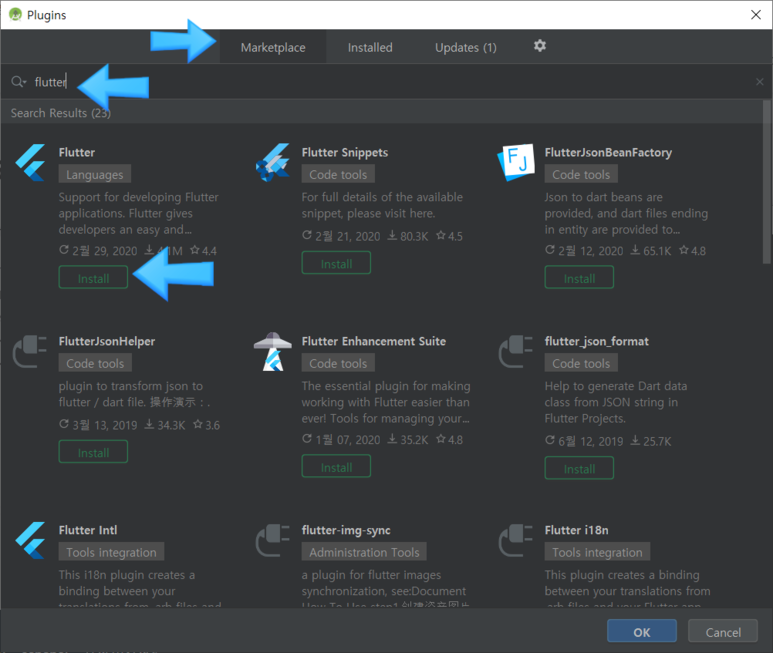Image resolution: width=773 pixels, height=653 pixels.
Task: Click Administration Tools tag under flutter-img-sync
Action: click(x=364, y=551)
